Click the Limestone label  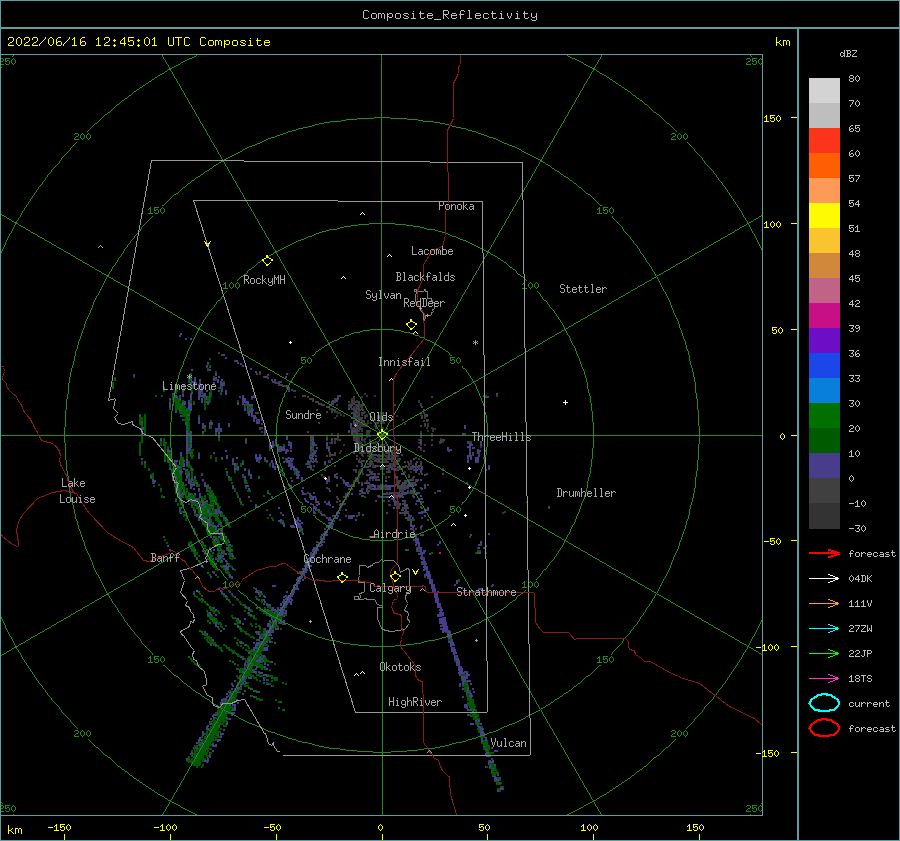tap(189, 386)
